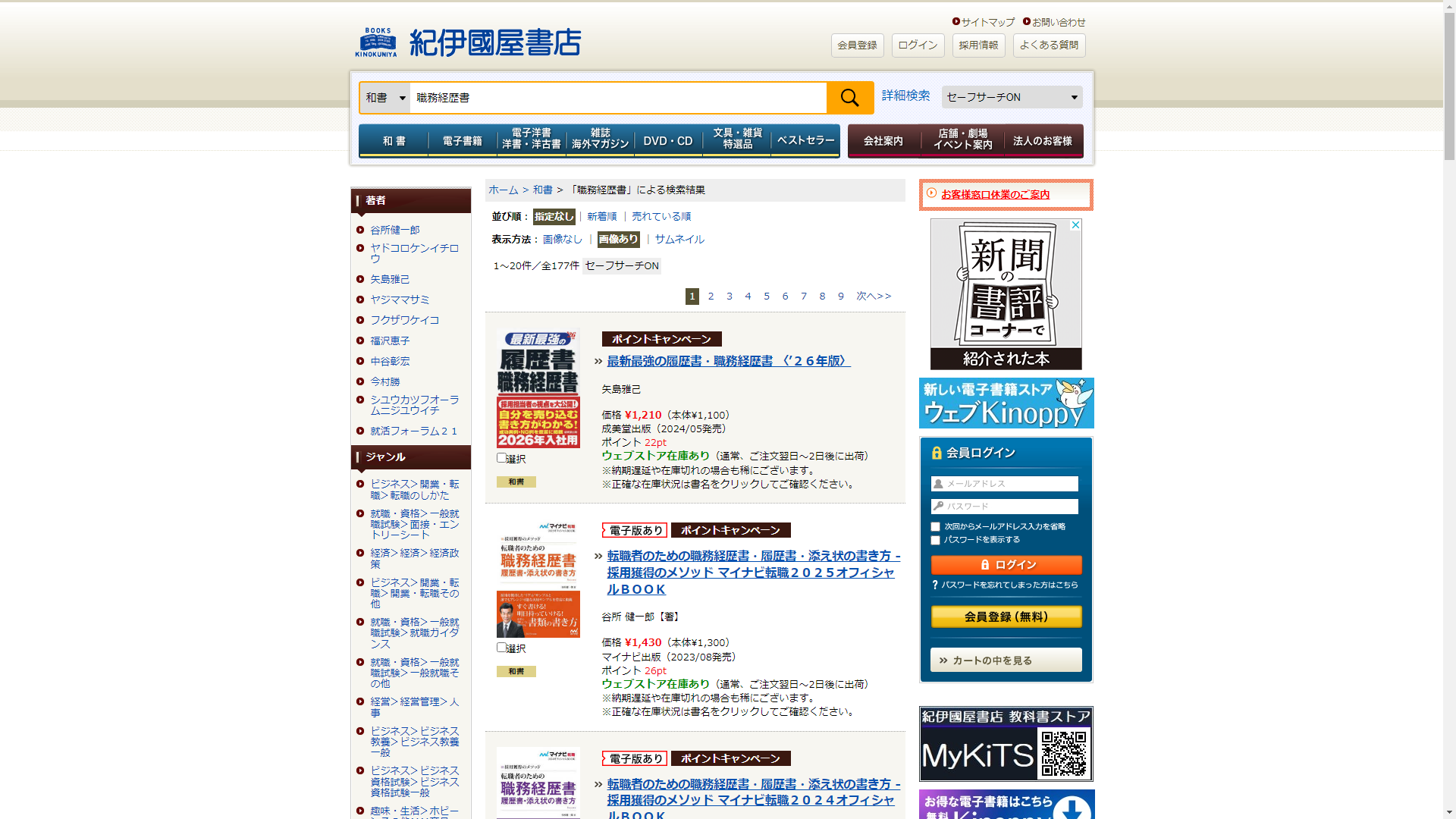
Task: Check 次回からメールアドレス入力を省略 option
Action: 935,527
